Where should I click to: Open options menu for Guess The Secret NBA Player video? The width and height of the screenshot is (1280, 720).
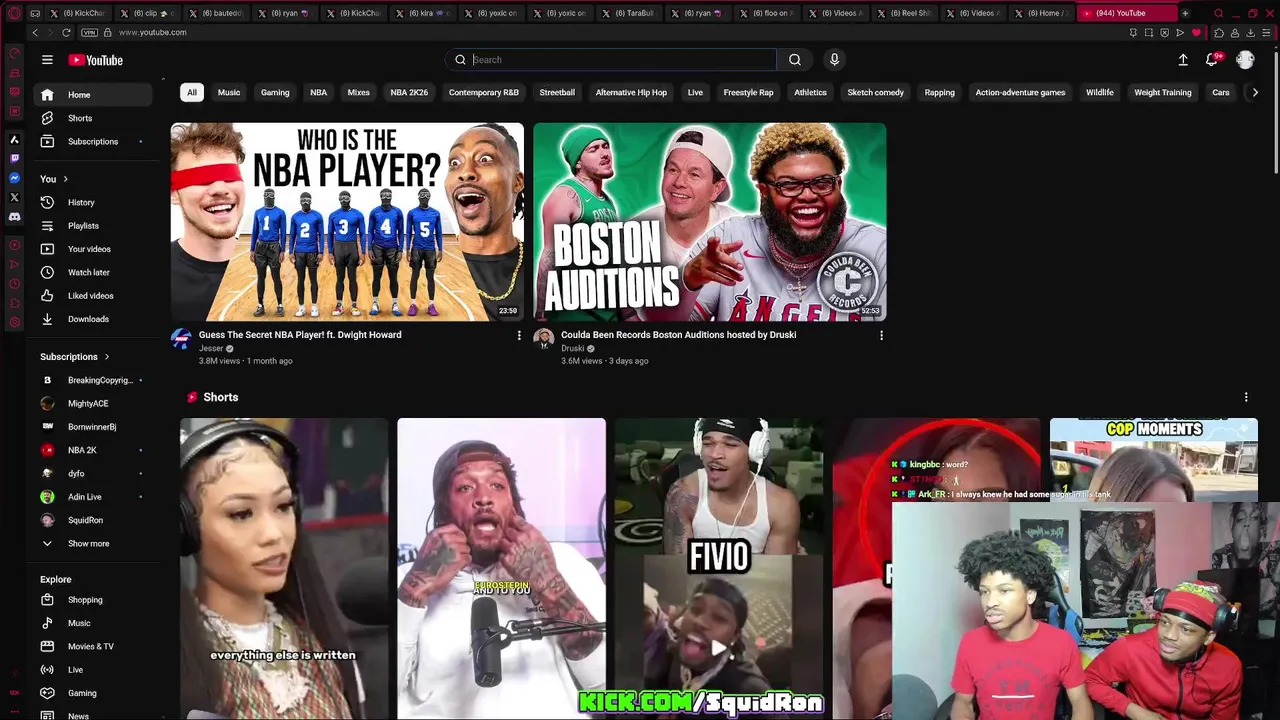coord(518,335)
